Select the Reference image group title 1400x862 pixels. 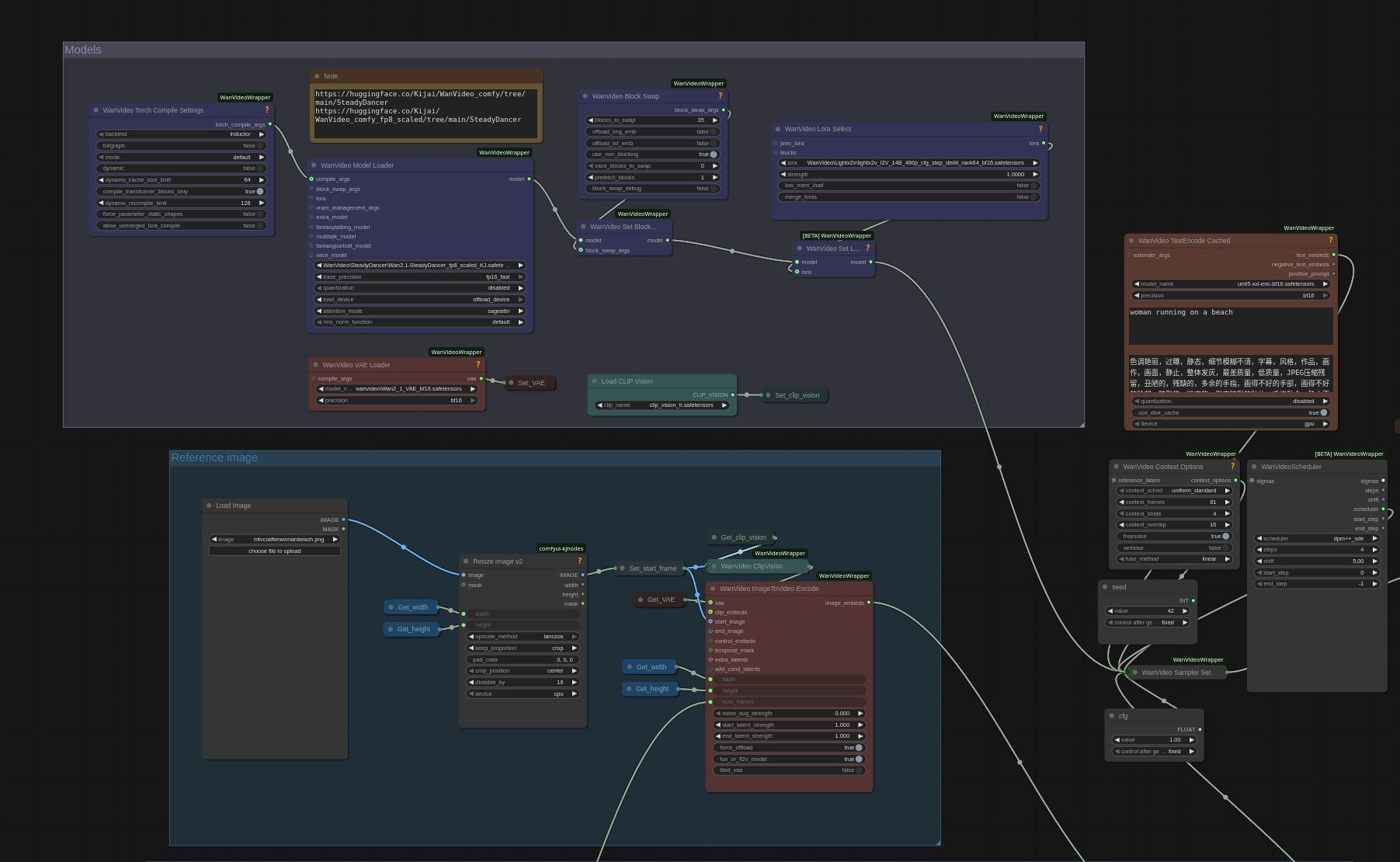214,457
